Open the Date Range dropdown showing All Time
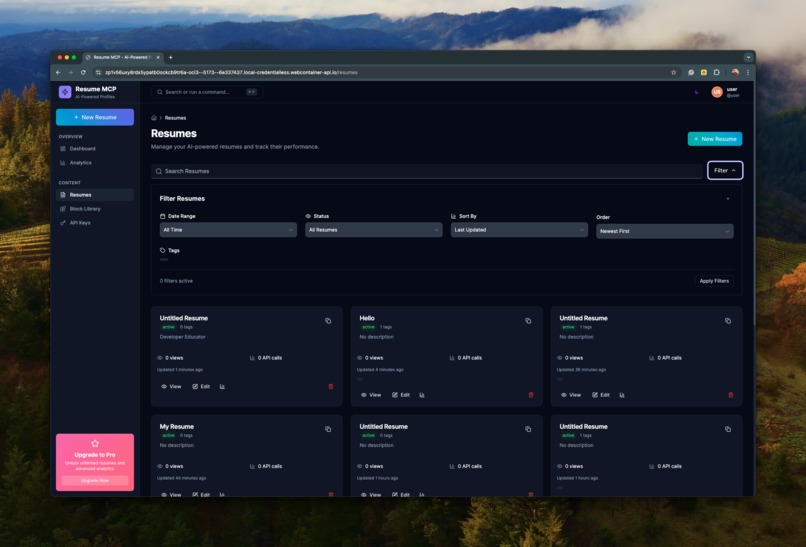 pyautogui.click(x=228, y=230)
